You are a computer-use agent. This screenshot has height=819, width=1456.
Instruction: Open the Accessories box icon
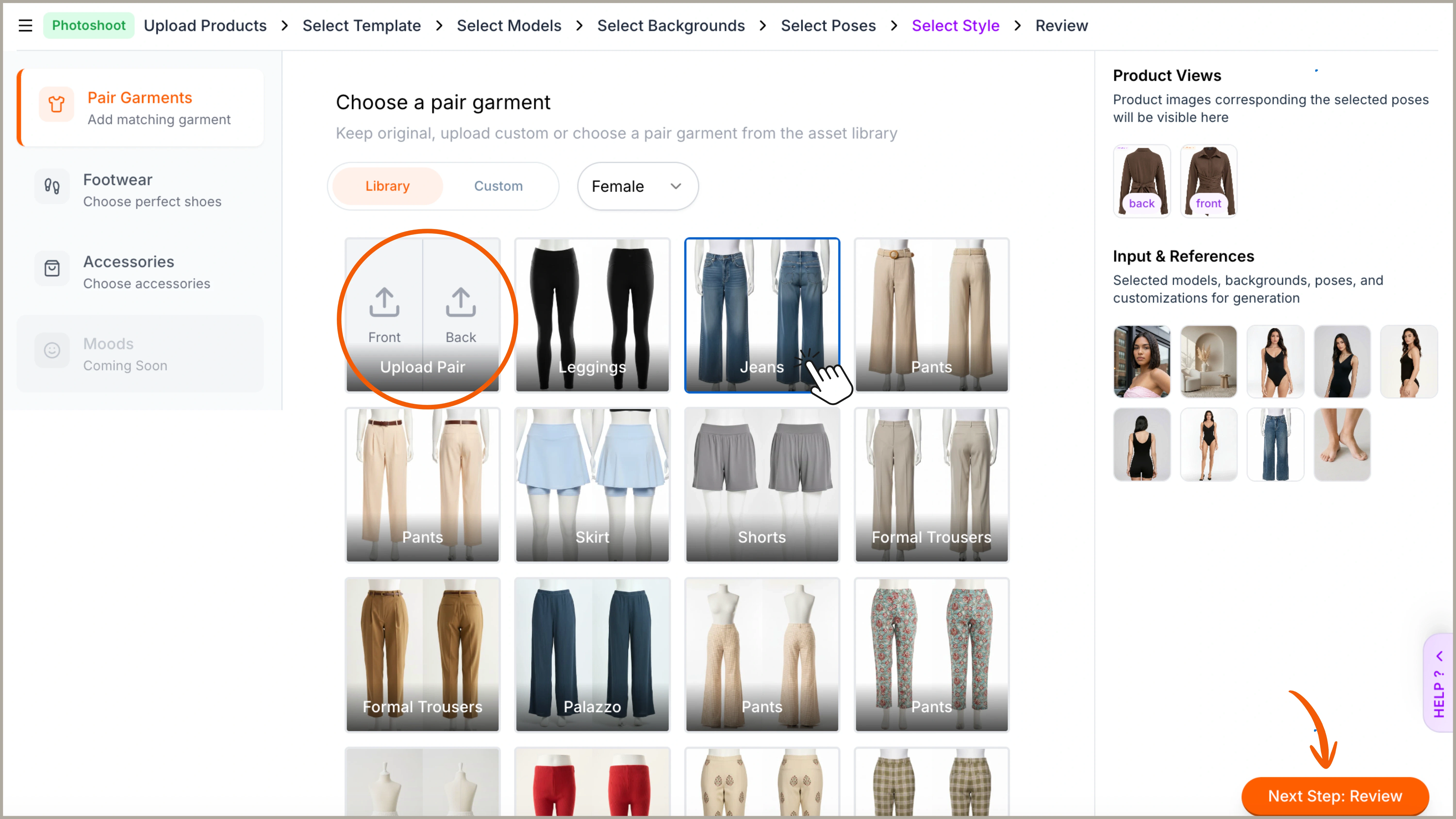pos(51,268)
